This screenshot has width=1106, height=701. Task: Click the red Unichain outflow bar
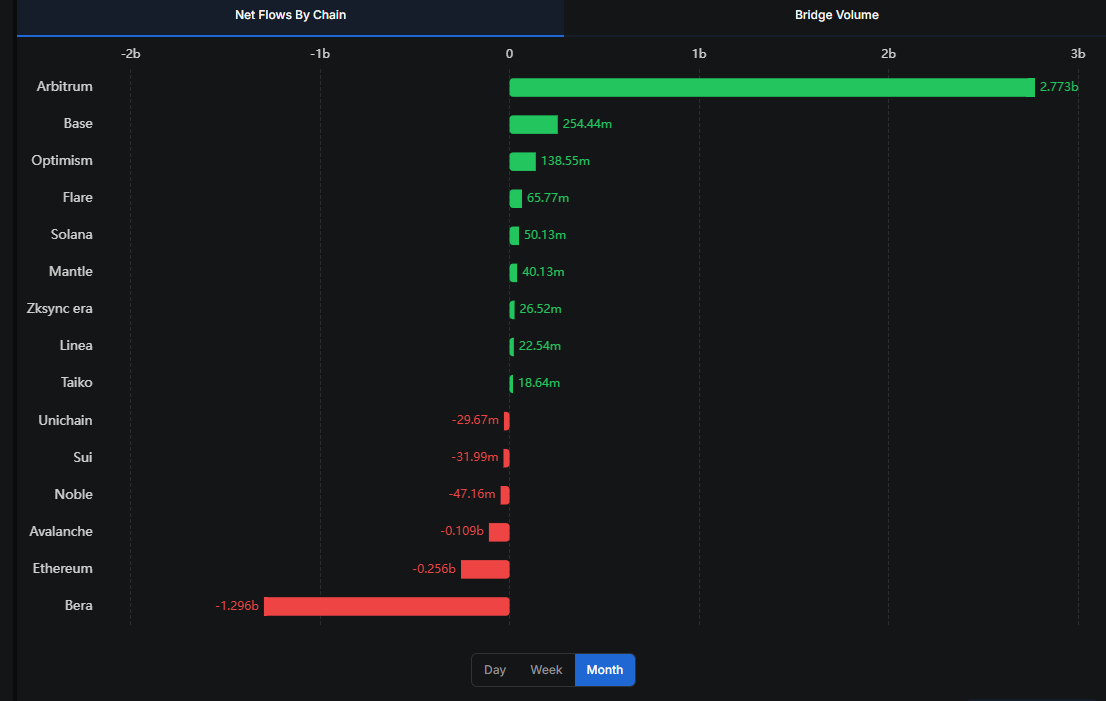coord(506,421)
